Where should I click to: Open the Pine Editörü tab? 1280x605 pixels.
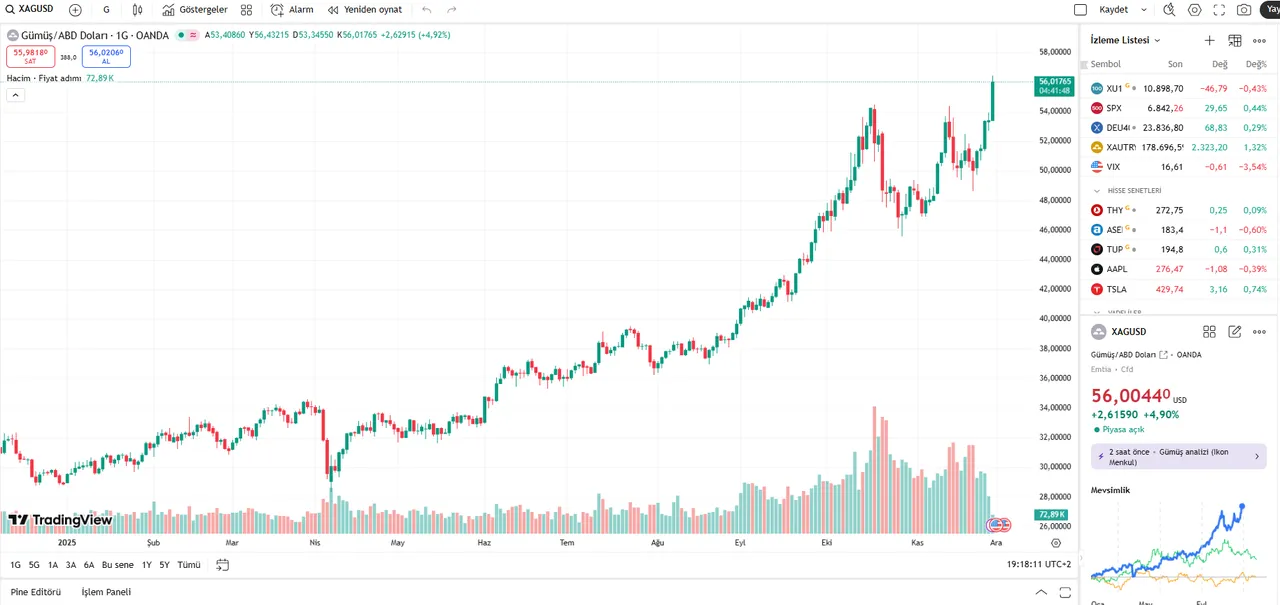[36, 592]
